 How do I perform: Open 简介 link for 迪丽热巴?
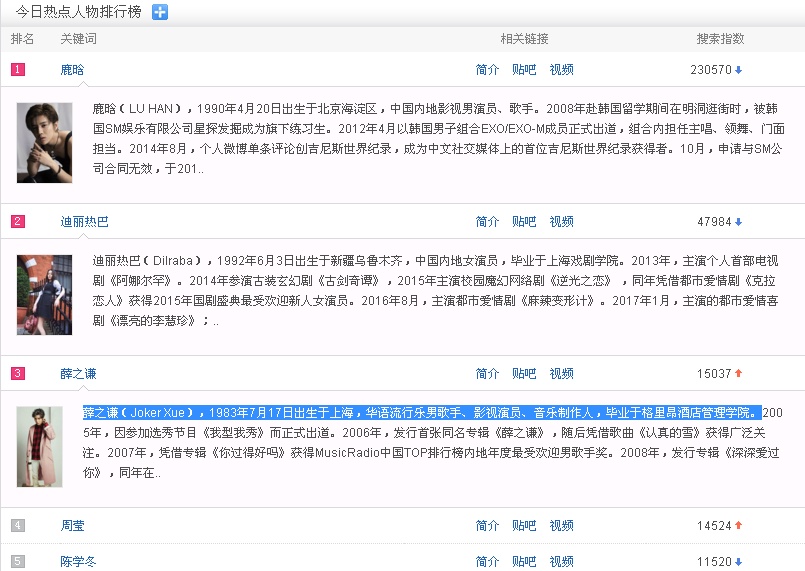click(487, 222)
